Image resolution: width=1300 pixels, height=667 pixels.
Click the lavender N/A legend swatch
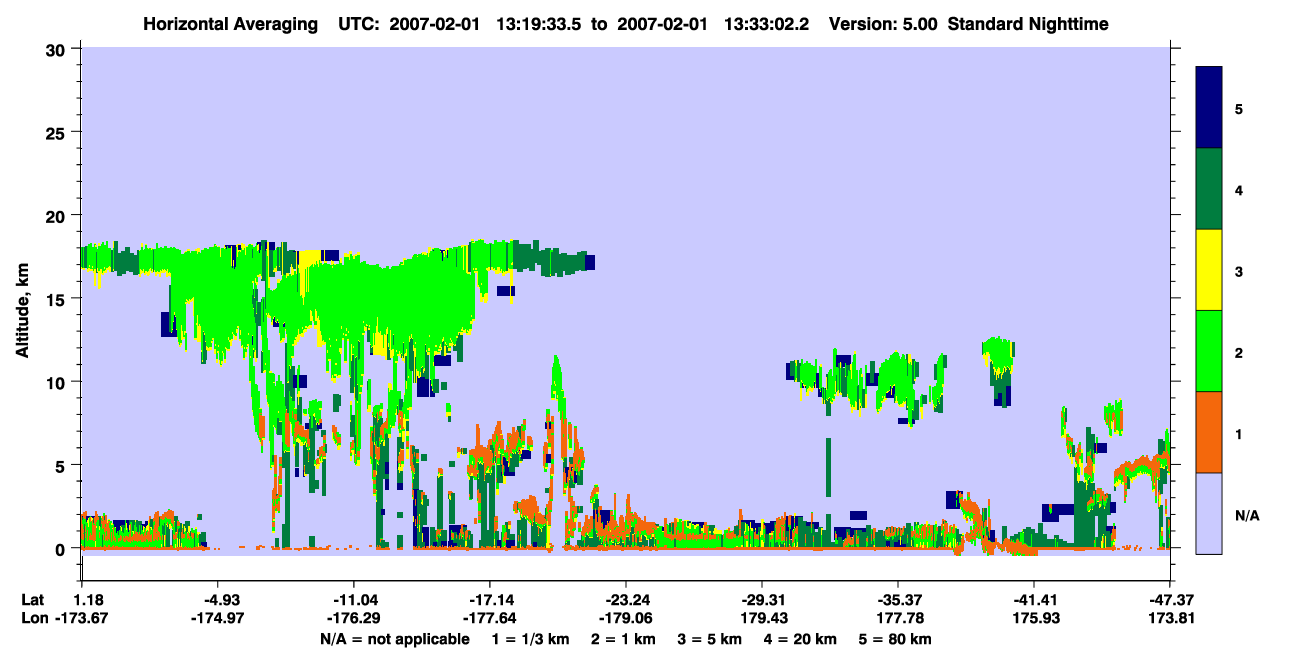click(1209, 513)
